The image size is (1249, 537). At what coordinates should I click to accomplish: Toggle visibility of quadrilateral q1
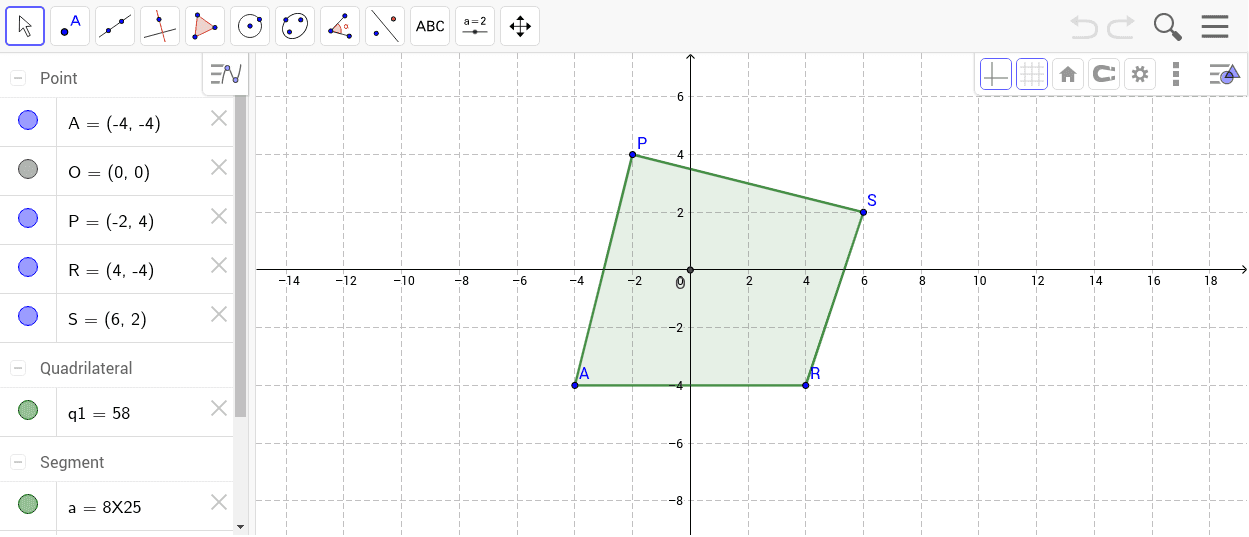tap(28, 410)
